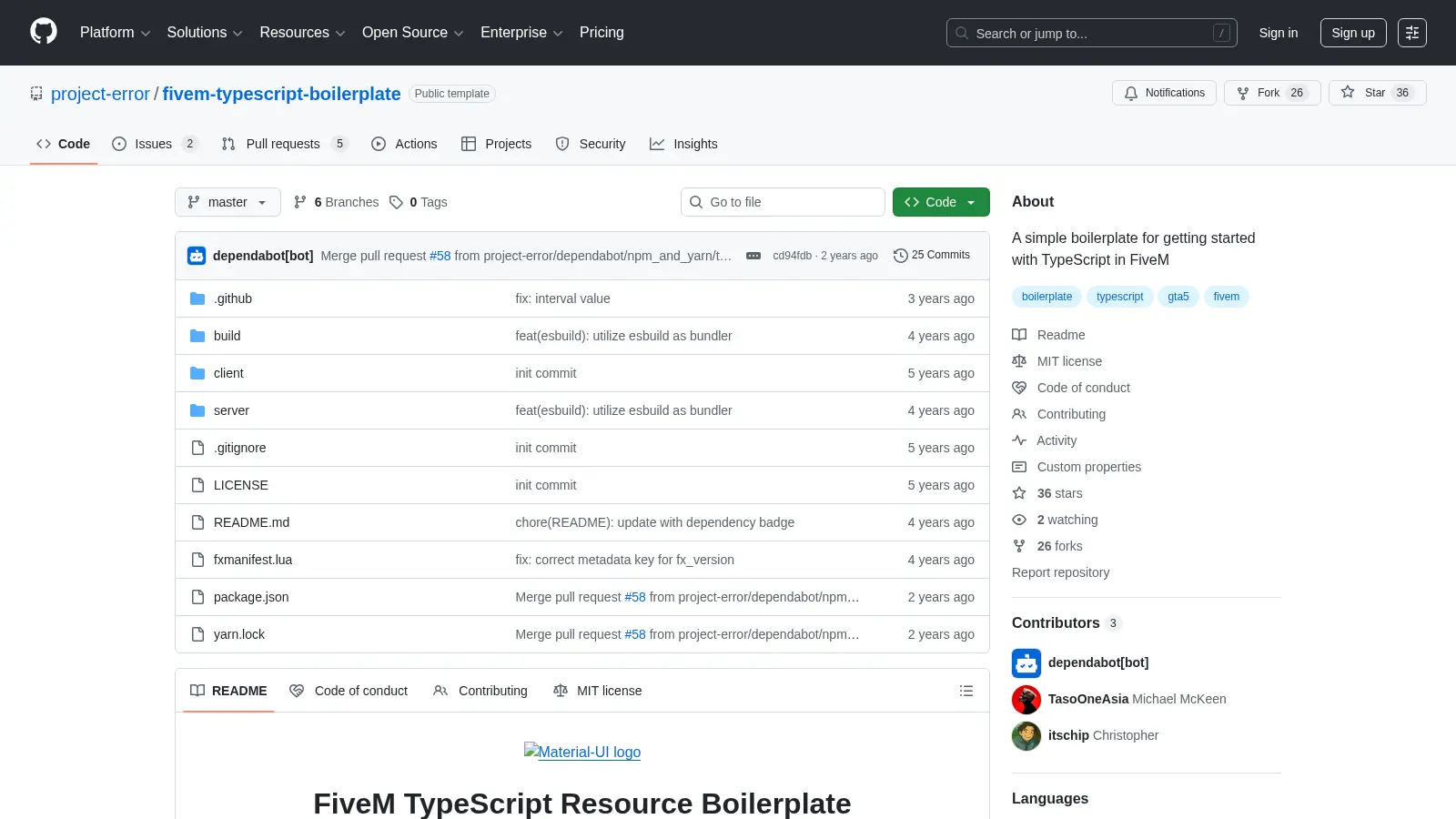Viewport: 1456px width, 819px height.
Task: Click Sign in
Action: tap(1279, 33)
